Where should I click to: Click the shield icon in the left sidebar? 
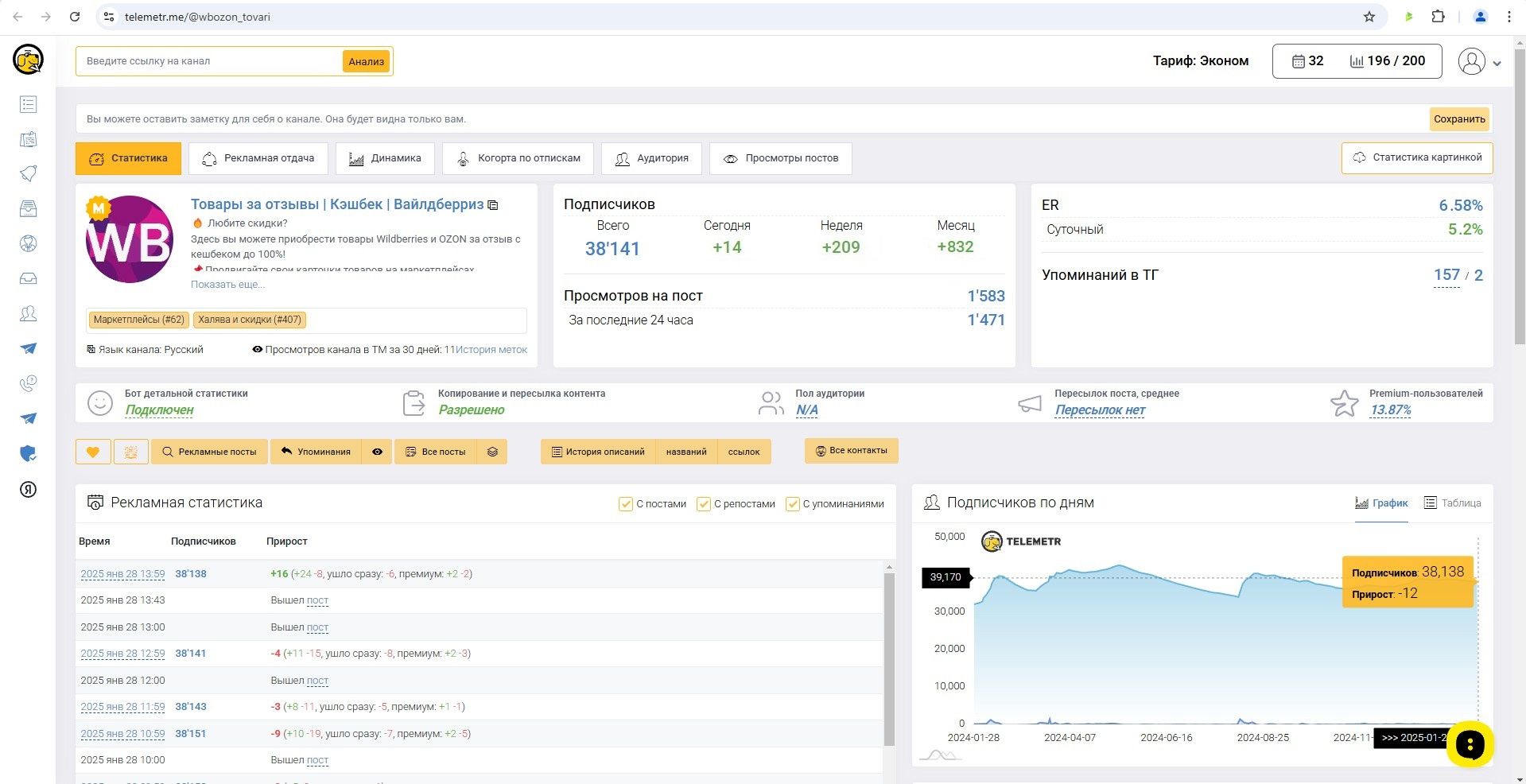pos(28,453)
